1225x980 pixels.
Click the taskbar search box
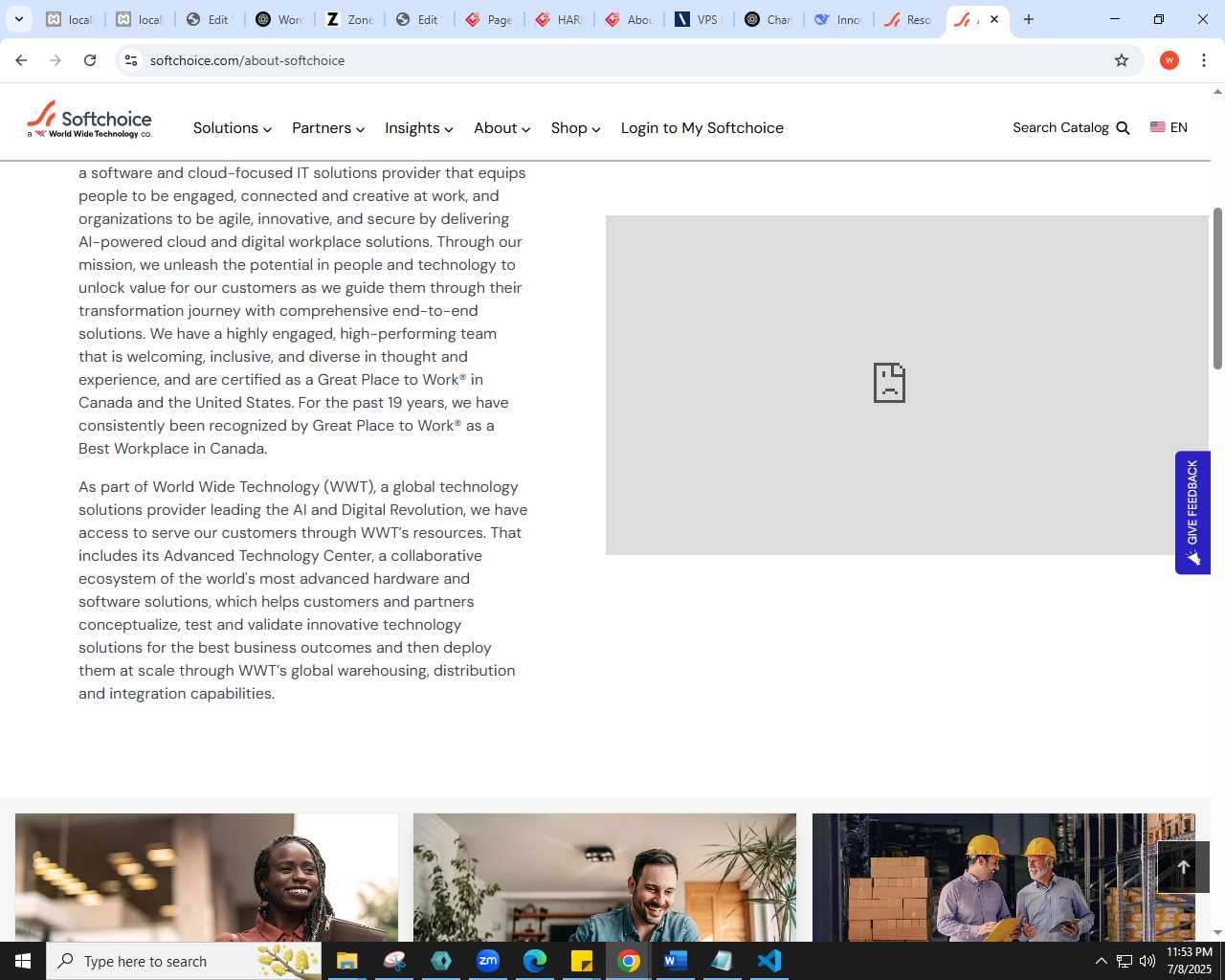184,961
